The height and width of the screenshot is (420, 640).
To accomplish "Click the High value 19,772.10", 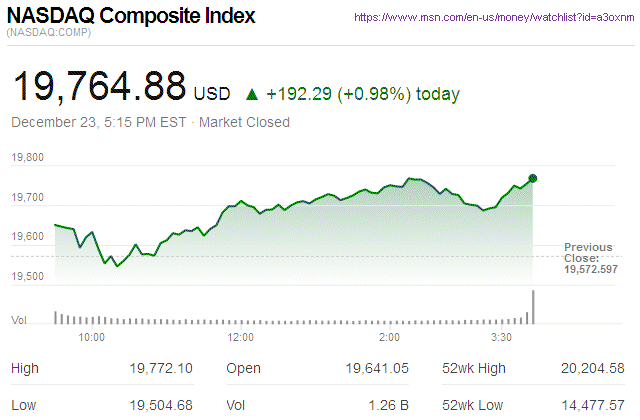I will pos(160,370).
